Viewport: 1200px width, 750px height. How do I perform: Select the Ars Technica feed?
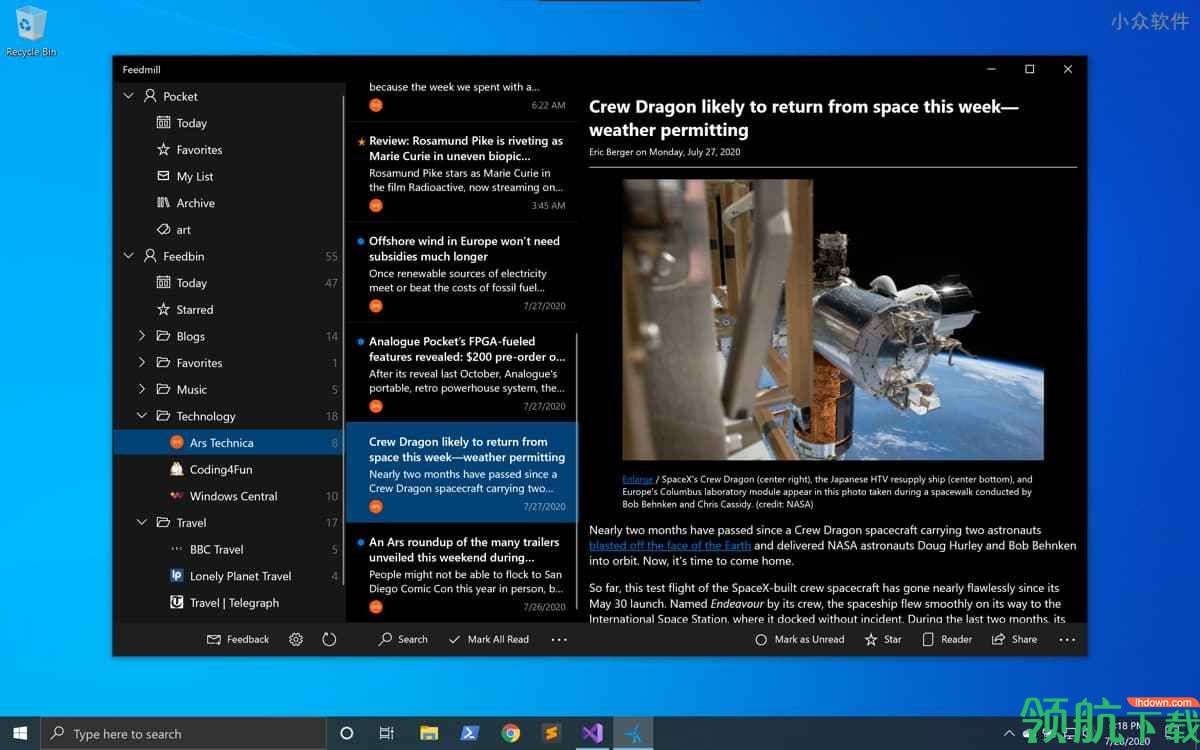(228, 442)
